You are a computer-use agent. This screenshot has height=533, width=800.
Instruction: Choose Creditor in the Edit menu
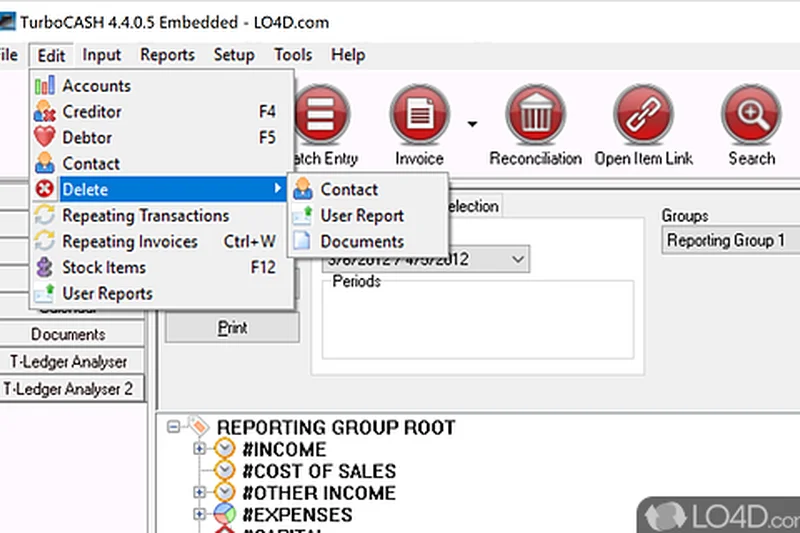pyautogui.click(x=92, y=112)
